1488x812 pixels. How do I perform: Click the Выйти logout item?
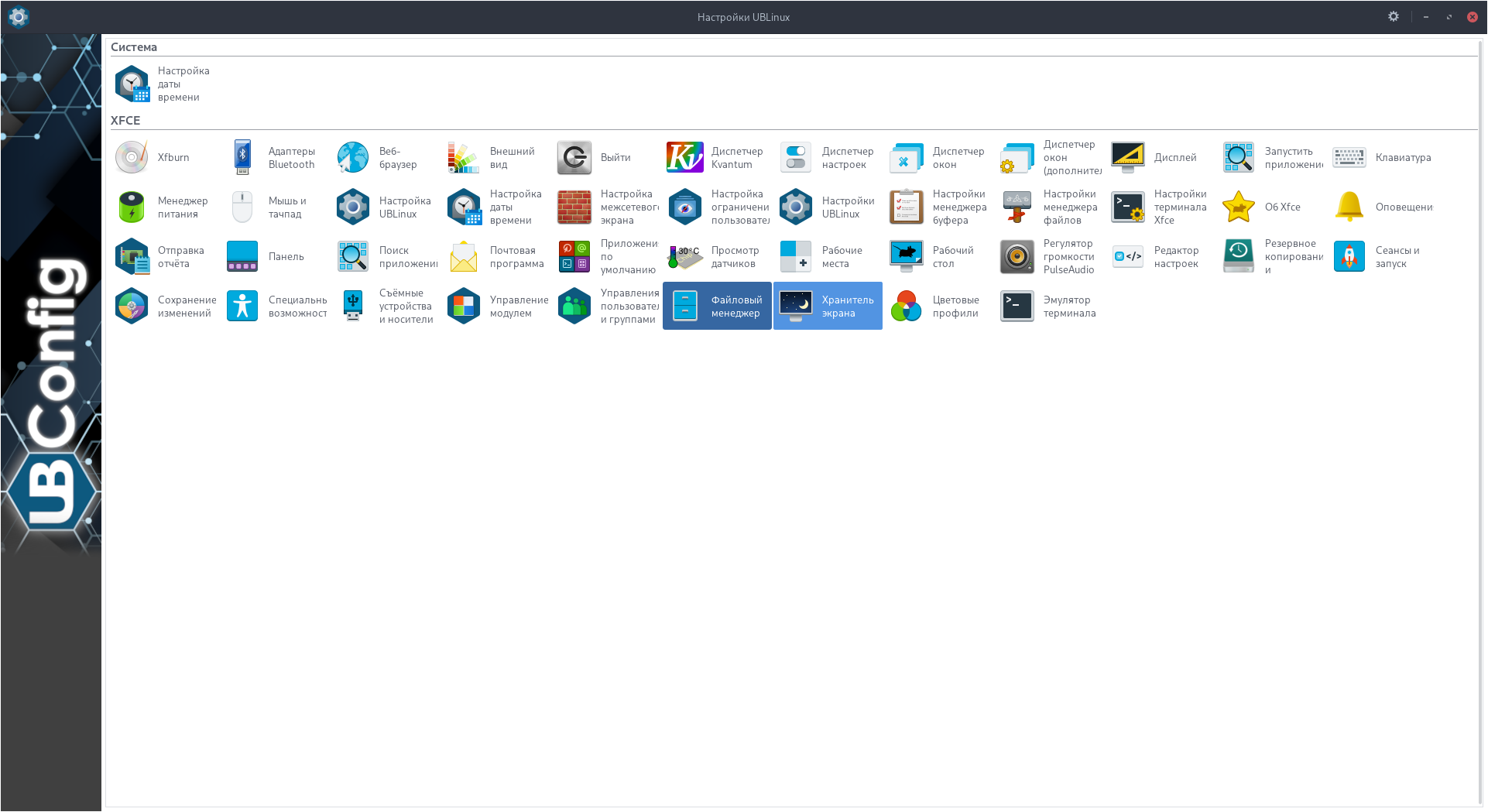pos(607,158)
